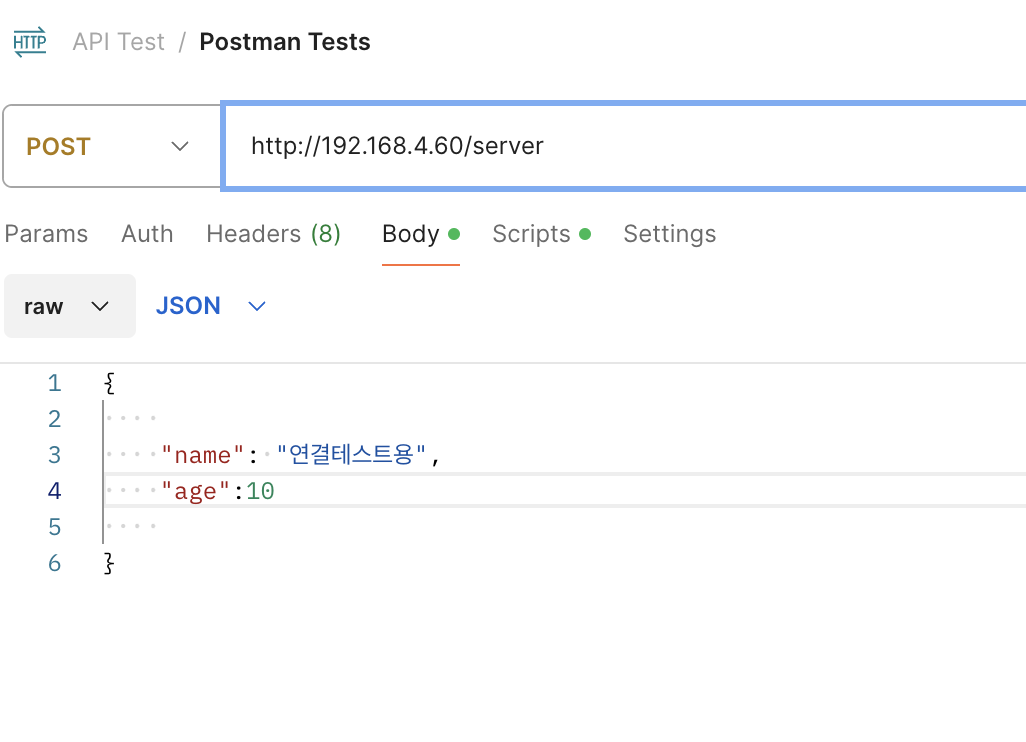Click the "name" key in JSON body
The width and height of the screenshot is (1026, 742).
coord(203,455)
